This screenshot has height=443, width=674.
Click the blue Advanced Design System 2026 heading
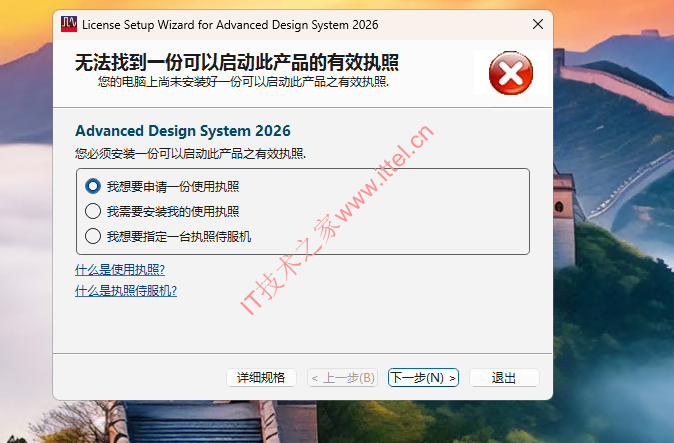point(183,131)
